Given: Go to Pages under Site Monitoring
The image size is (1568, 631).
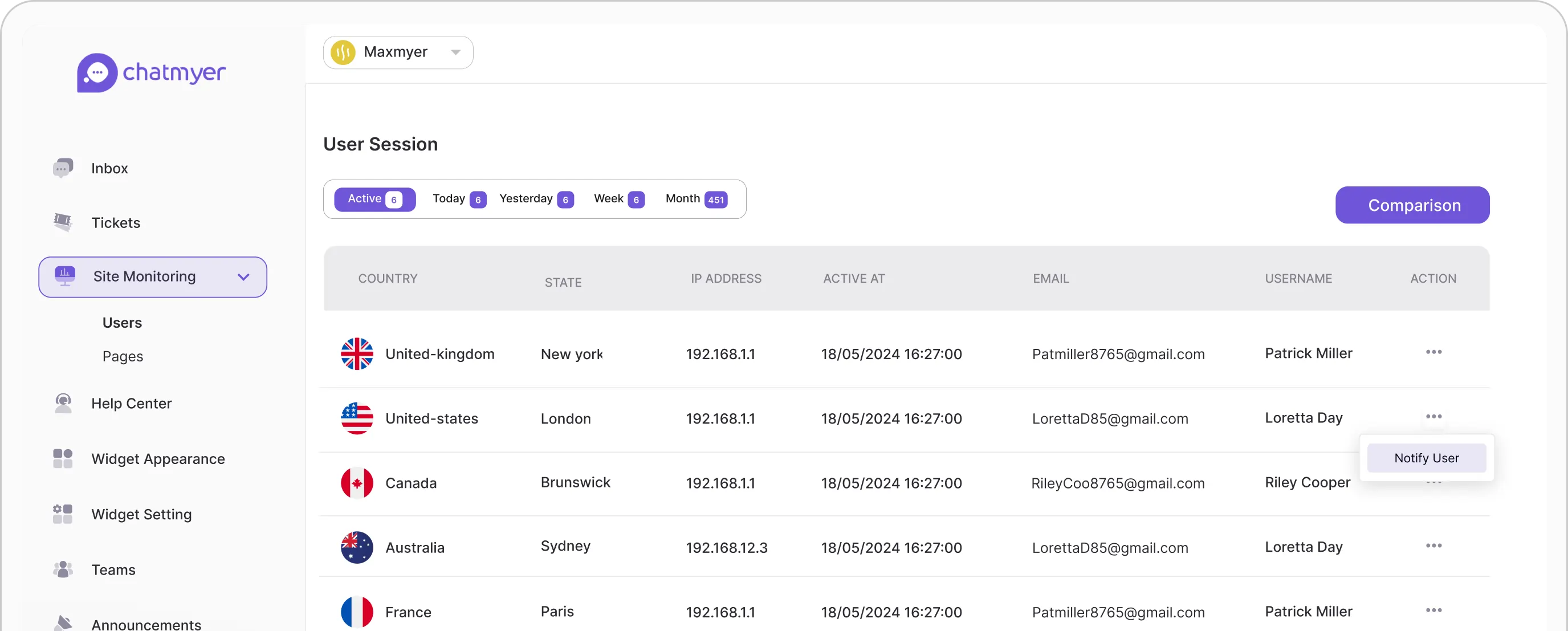Looking at the screenshot, I should [x=123, y=357].
